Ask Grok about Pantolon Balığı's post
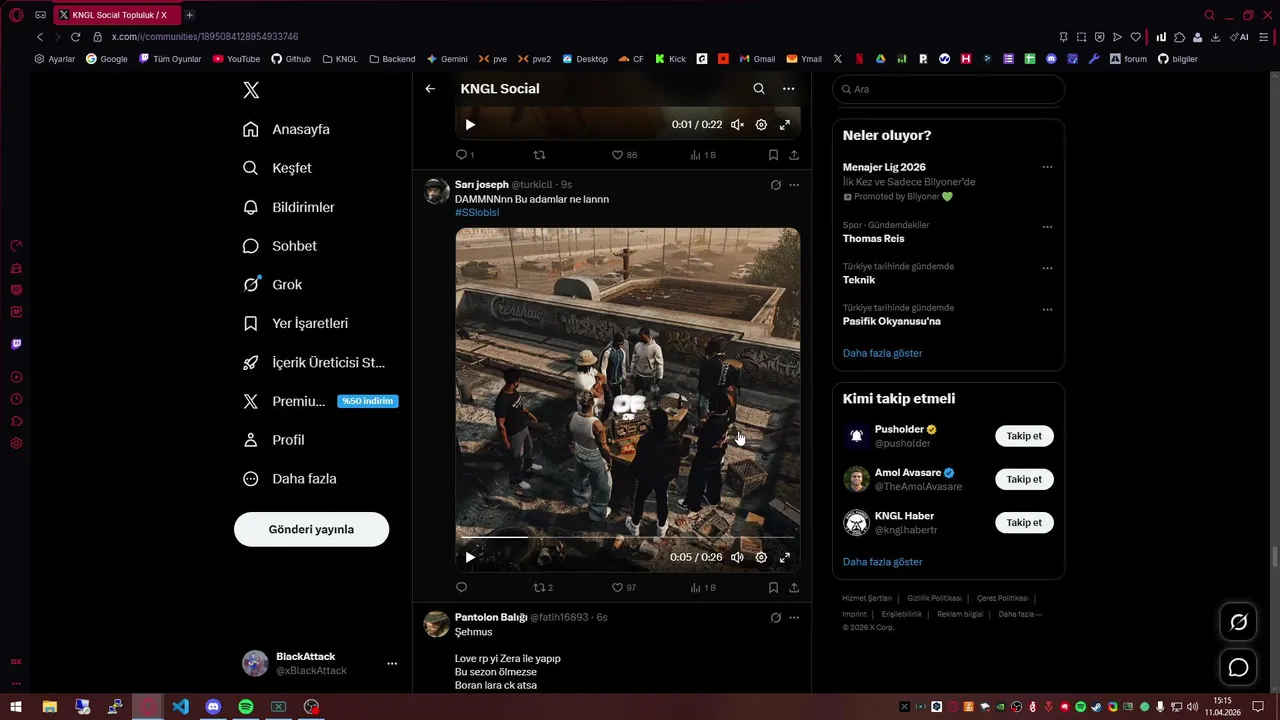This screenshot has height=720, width=1280. [775, 618]
